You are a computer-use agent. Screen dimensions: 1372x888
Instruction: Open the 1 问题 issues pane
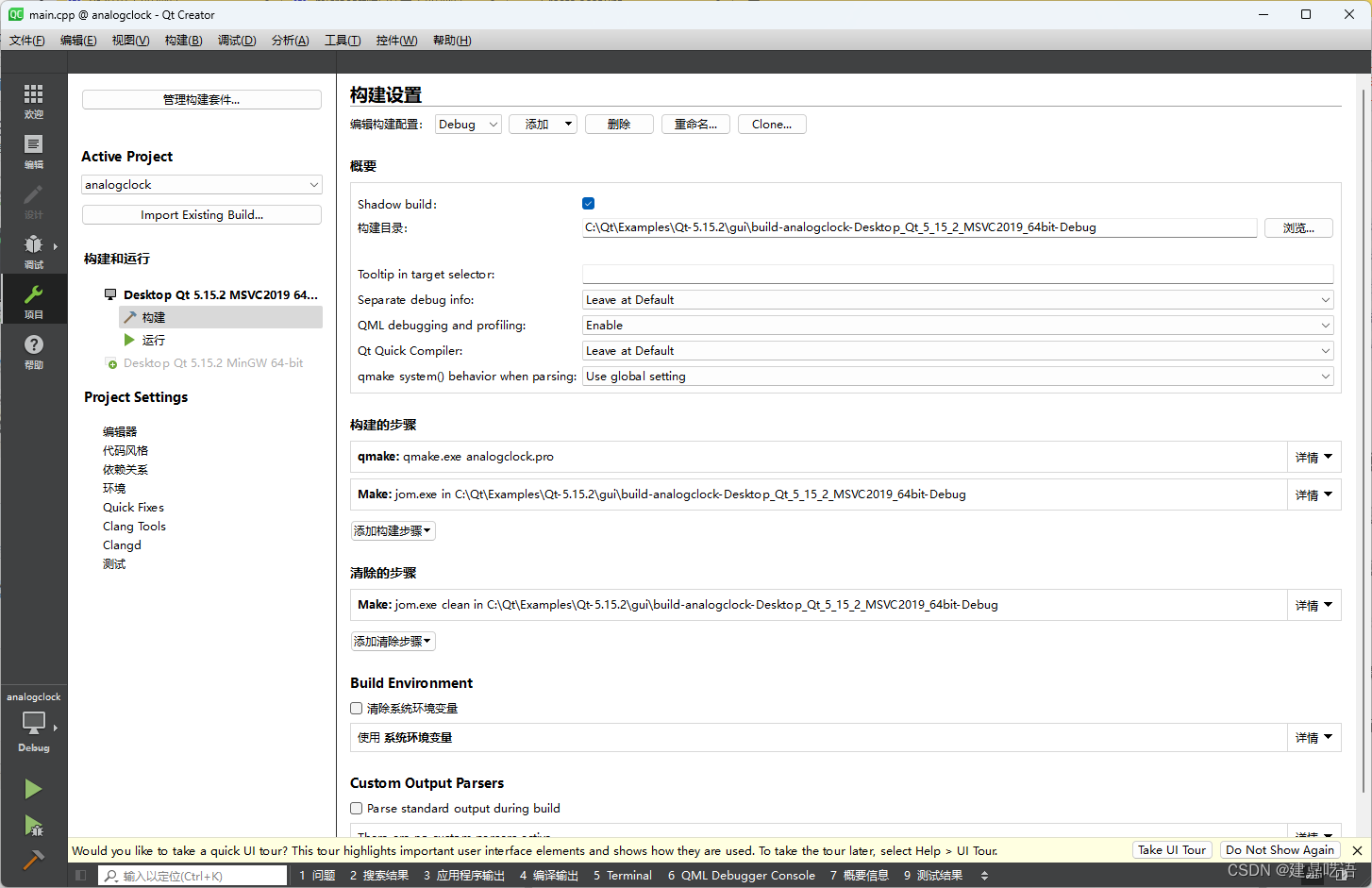[x=317, y=876]
